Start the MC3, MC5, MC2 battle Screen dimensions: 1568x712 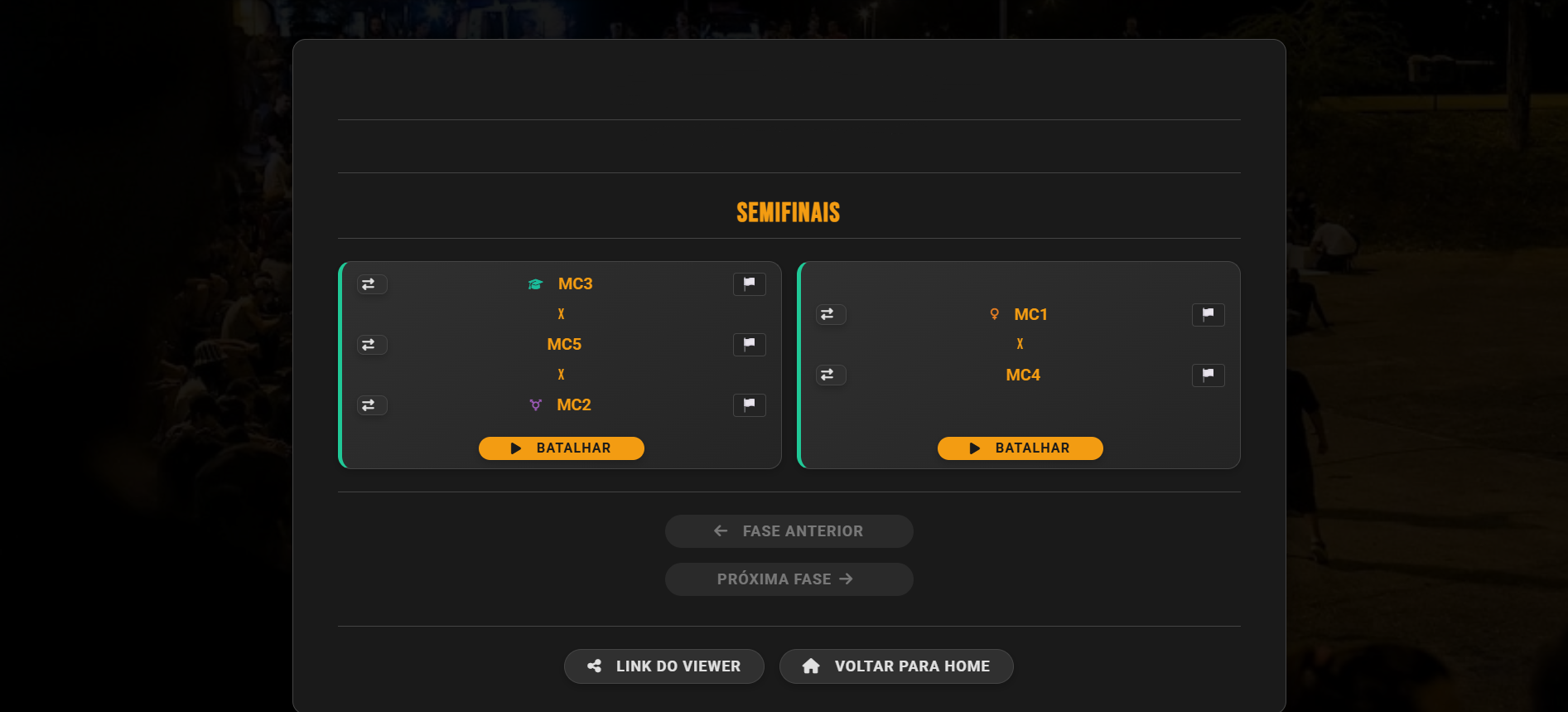[x=561, y=448]
